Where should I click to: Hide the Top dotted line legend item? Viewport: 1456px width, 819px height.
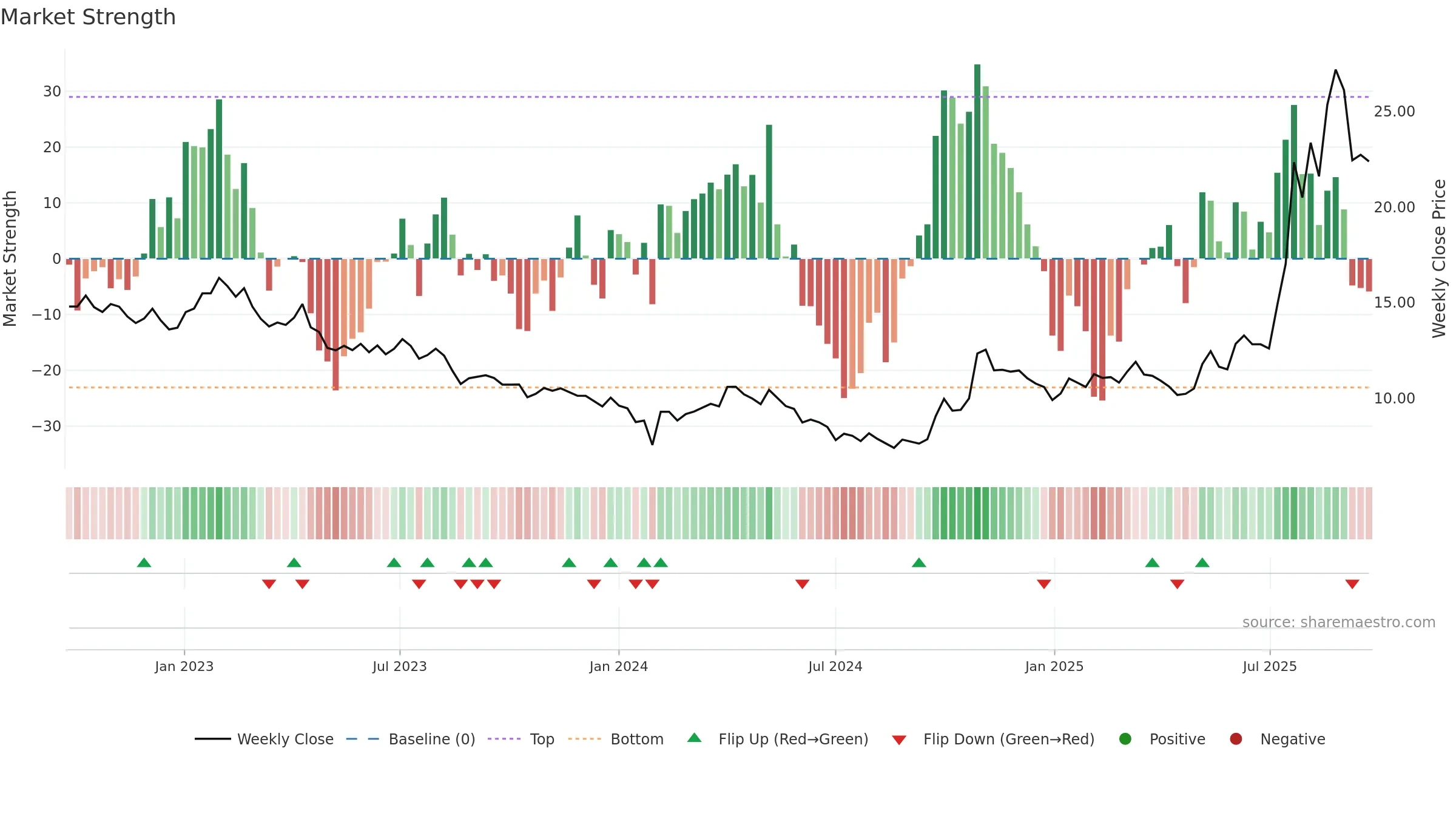pos(521,739)
